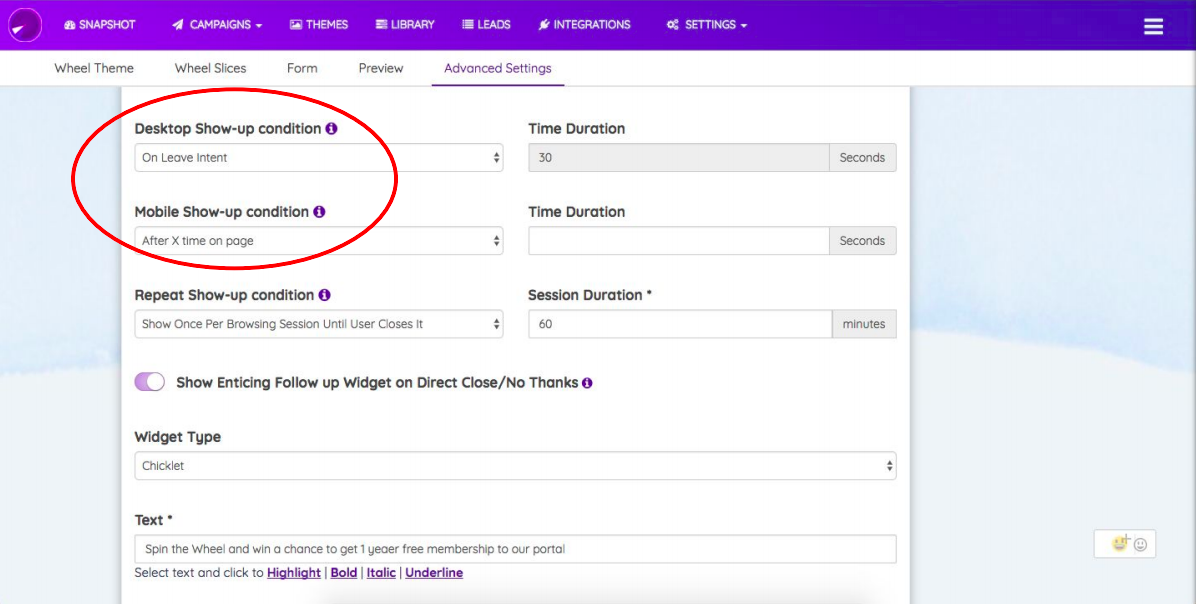Switch to the Preview tab
This screenshot has width=1196, height=604.
[381, 68]
